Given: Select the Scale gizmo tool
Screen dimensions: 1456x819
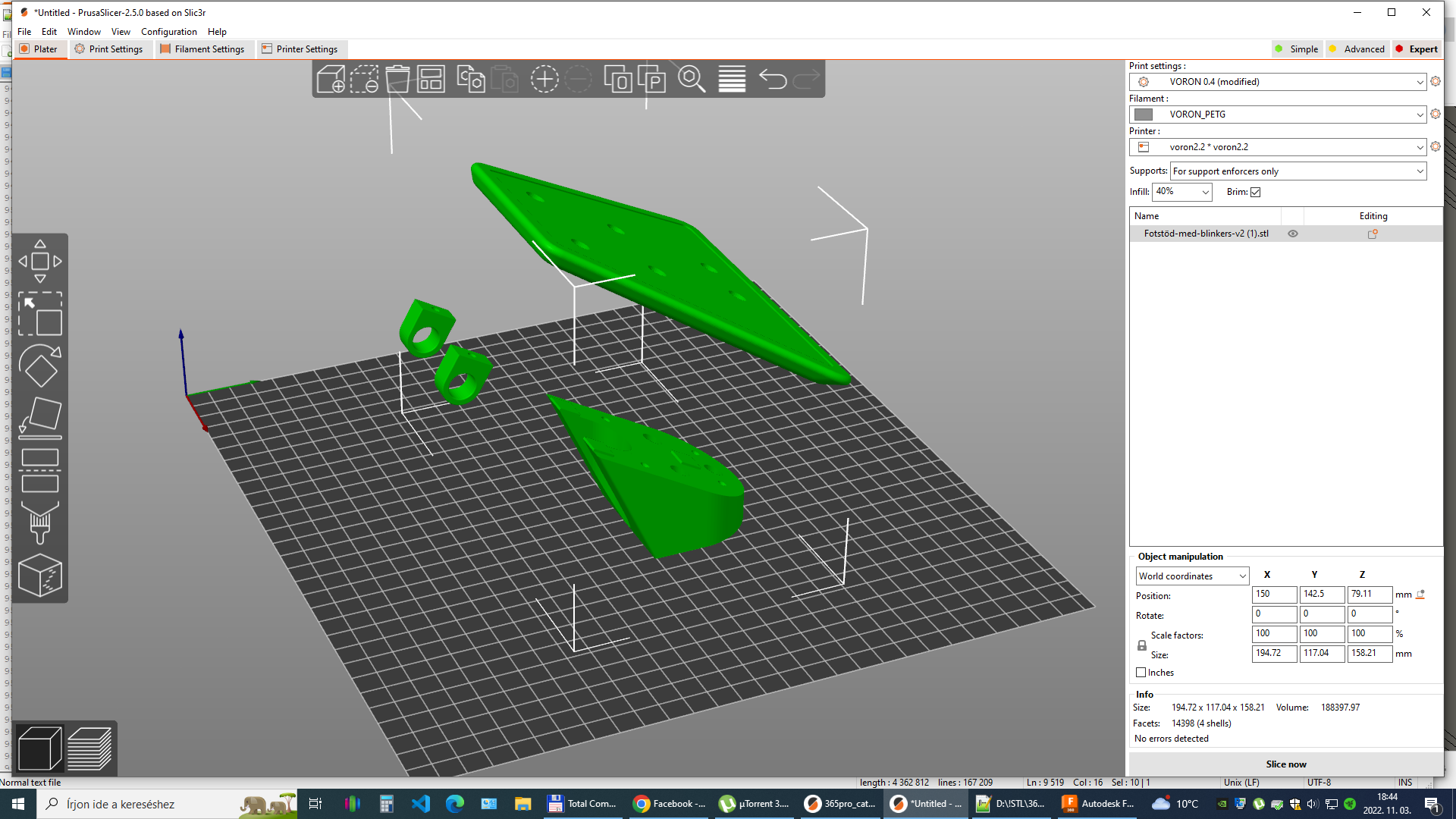Looking at the screenshot, I should [40, 314].
